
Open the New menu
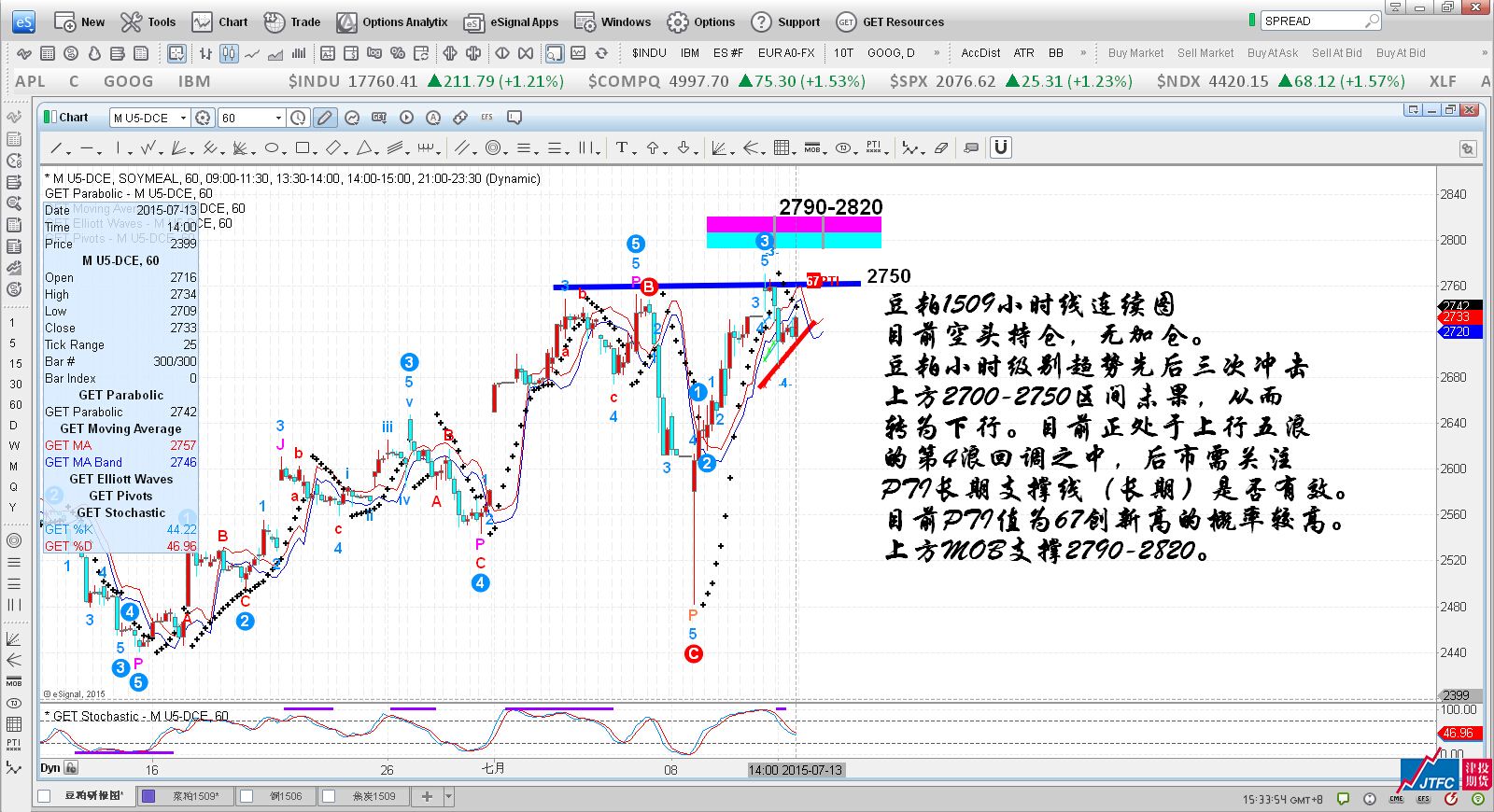[x=79, y=21]
